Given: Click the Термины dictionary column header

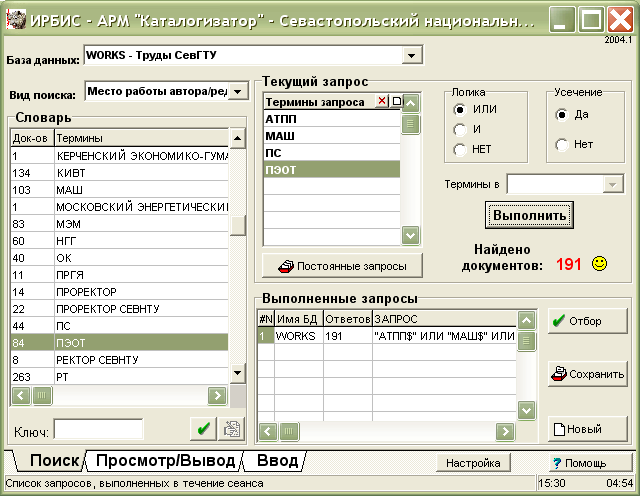Looking at the screenshot, I should 142,138.
